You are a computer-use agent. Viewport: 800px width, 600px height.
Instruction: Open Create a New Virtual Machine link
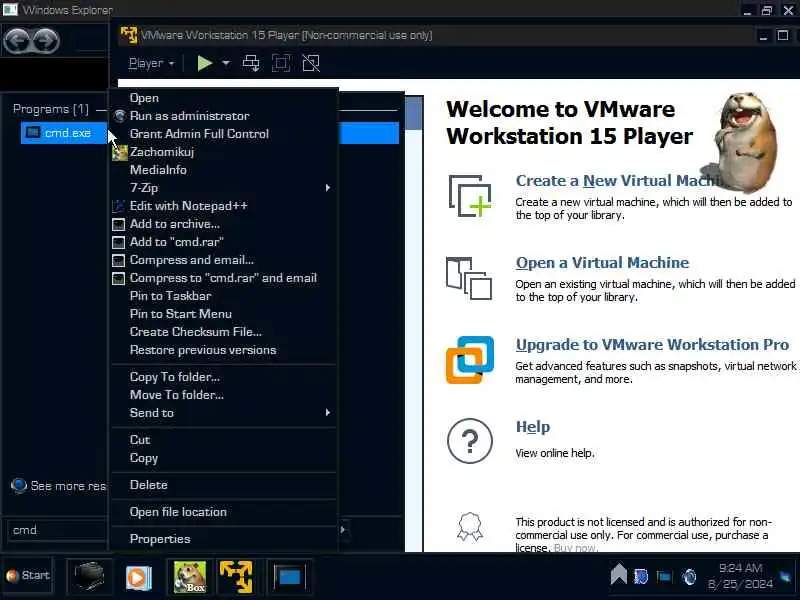point(618,181)
